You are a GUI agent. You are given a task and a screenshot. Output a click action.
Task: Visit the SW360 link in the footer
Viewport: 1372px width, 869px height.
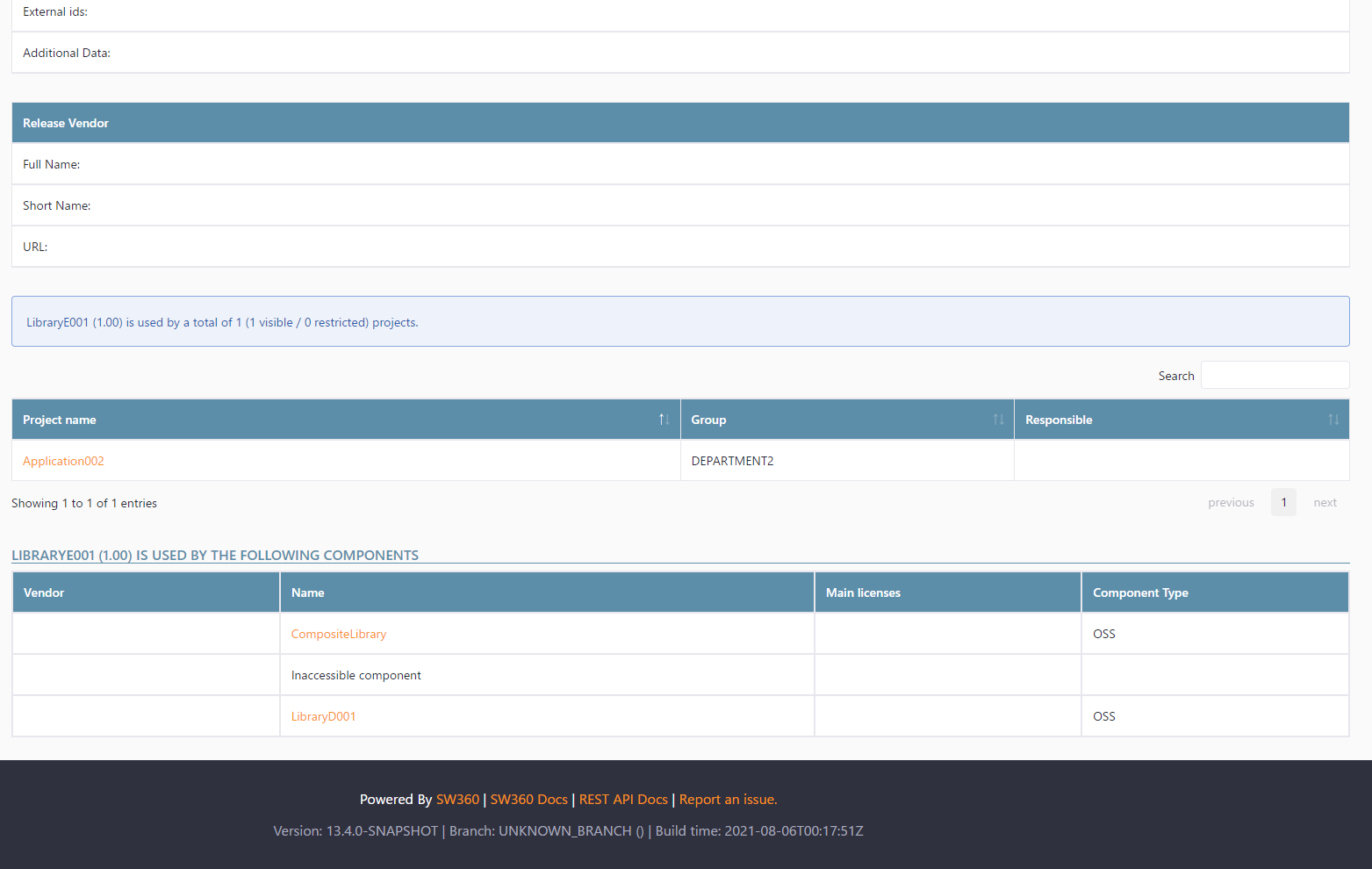tap(457, 799)
